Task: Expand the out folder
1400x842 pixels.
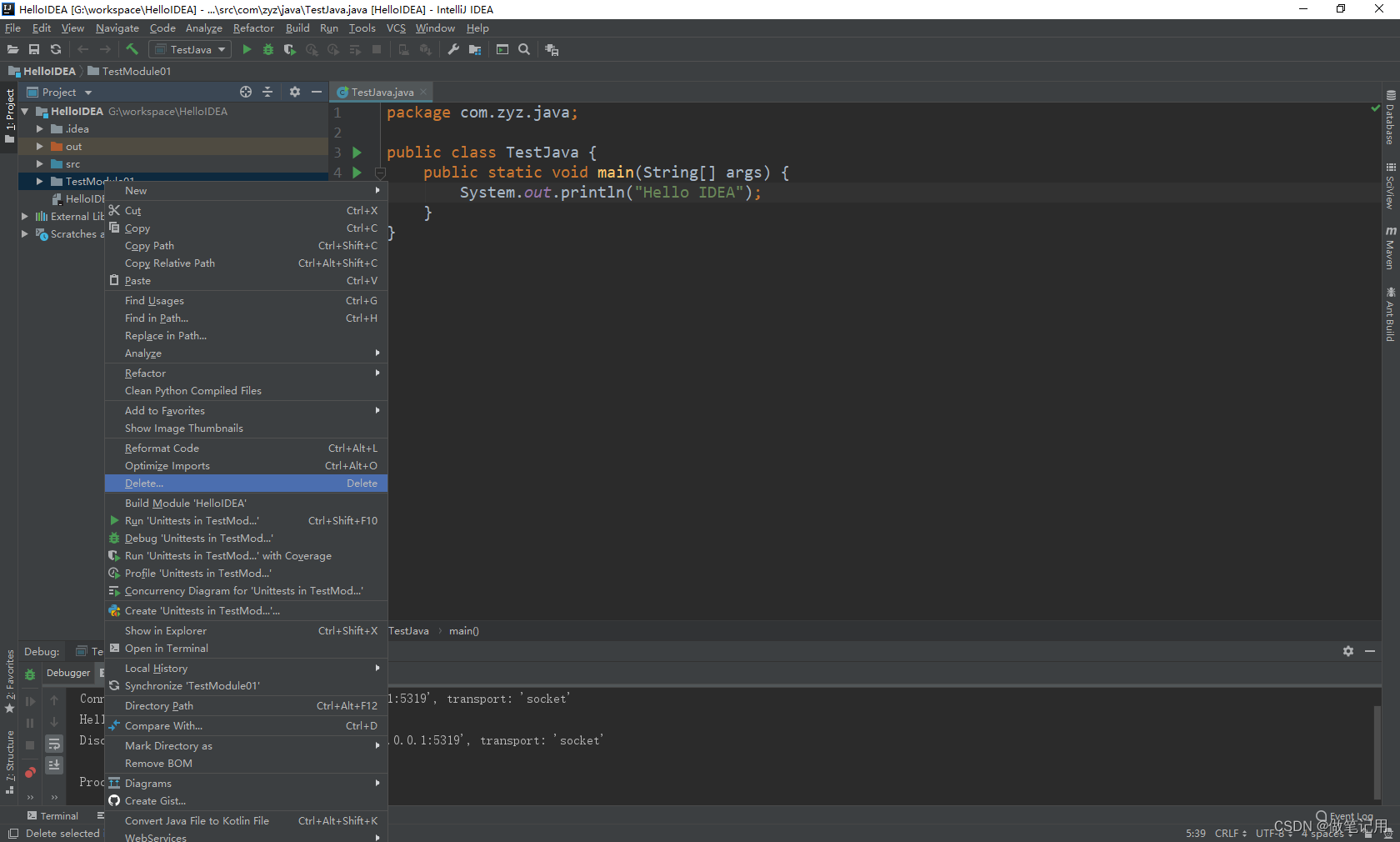Action: click(39, 147)
